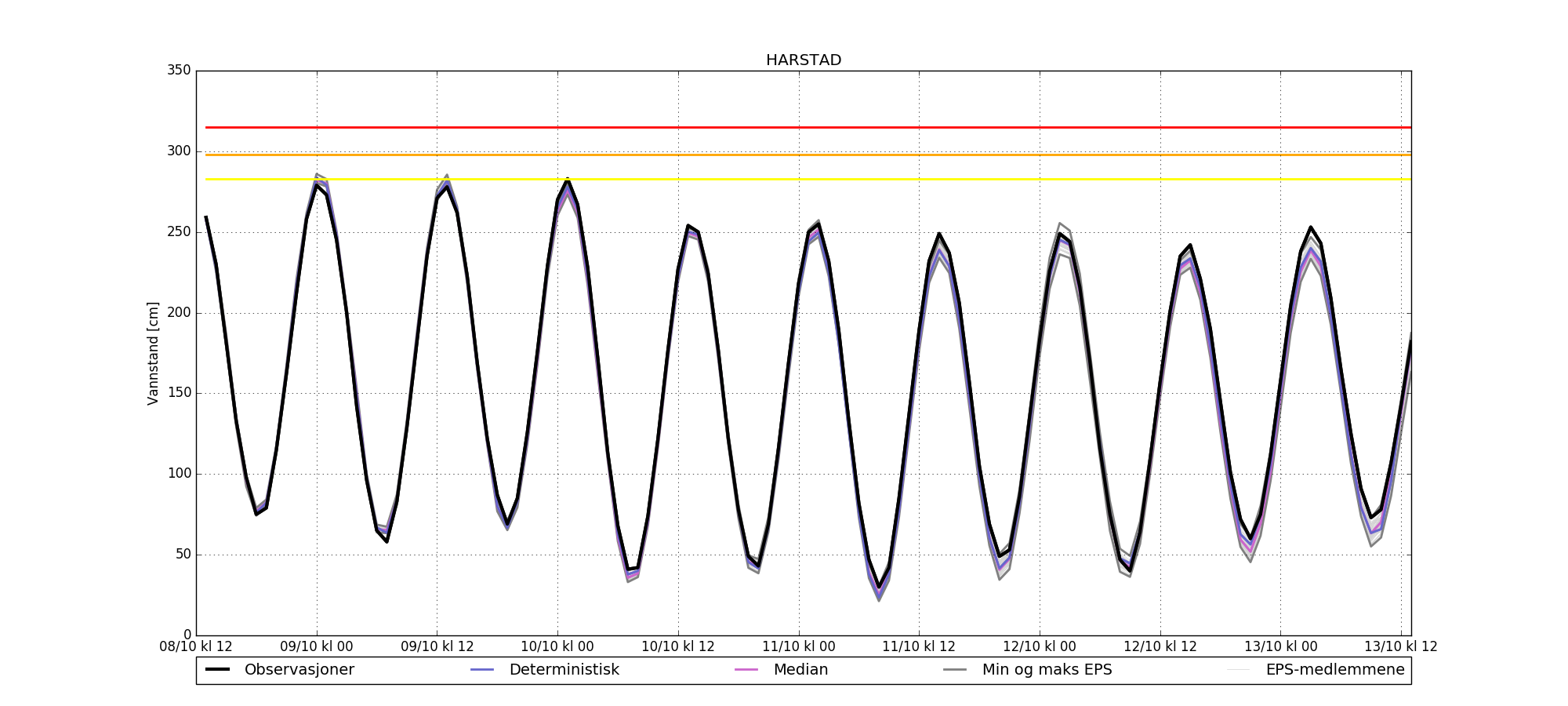Click the 08/10 kl 12 x-axis tick label
The width and height of the screenshot is (1568, 706).
196,647
